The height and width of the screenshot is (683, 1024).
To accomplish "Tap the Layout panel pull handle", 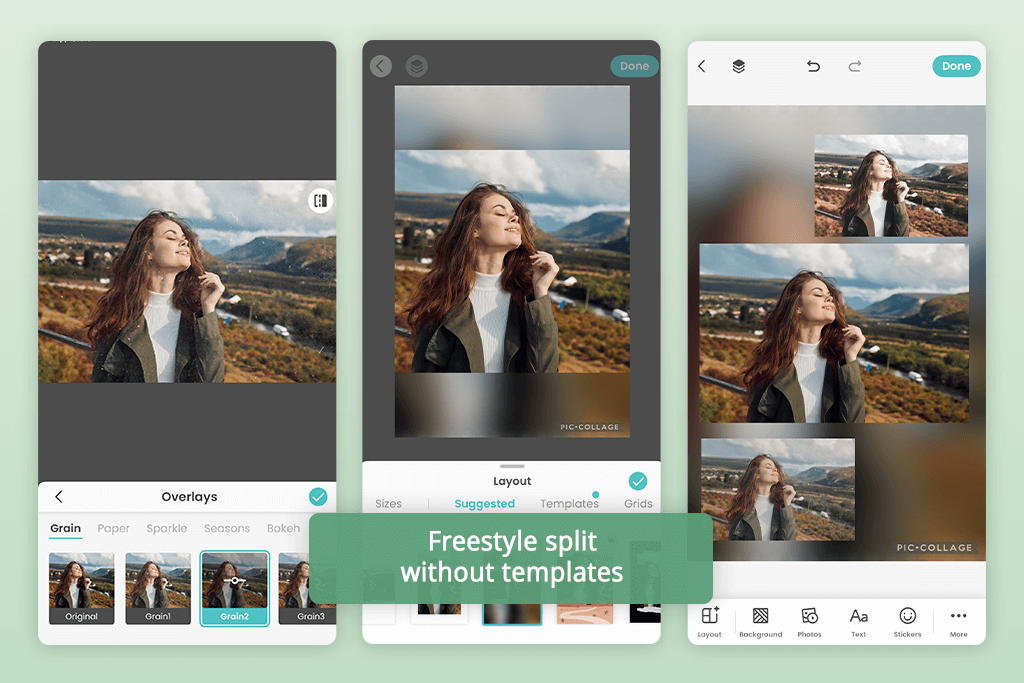I will pos(512,466).
